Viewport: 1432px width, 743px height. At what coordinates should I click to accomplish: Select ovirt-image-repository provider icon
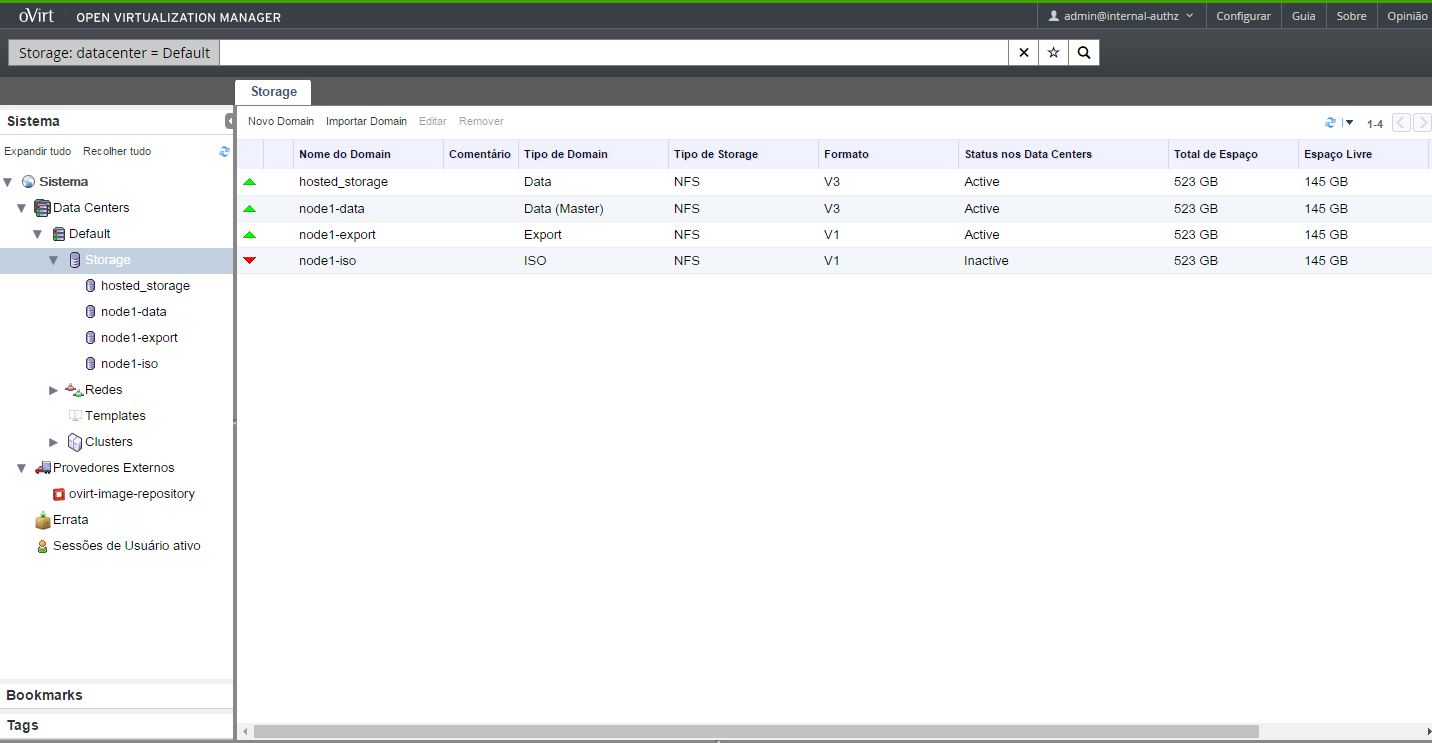[x=59, y=494]
